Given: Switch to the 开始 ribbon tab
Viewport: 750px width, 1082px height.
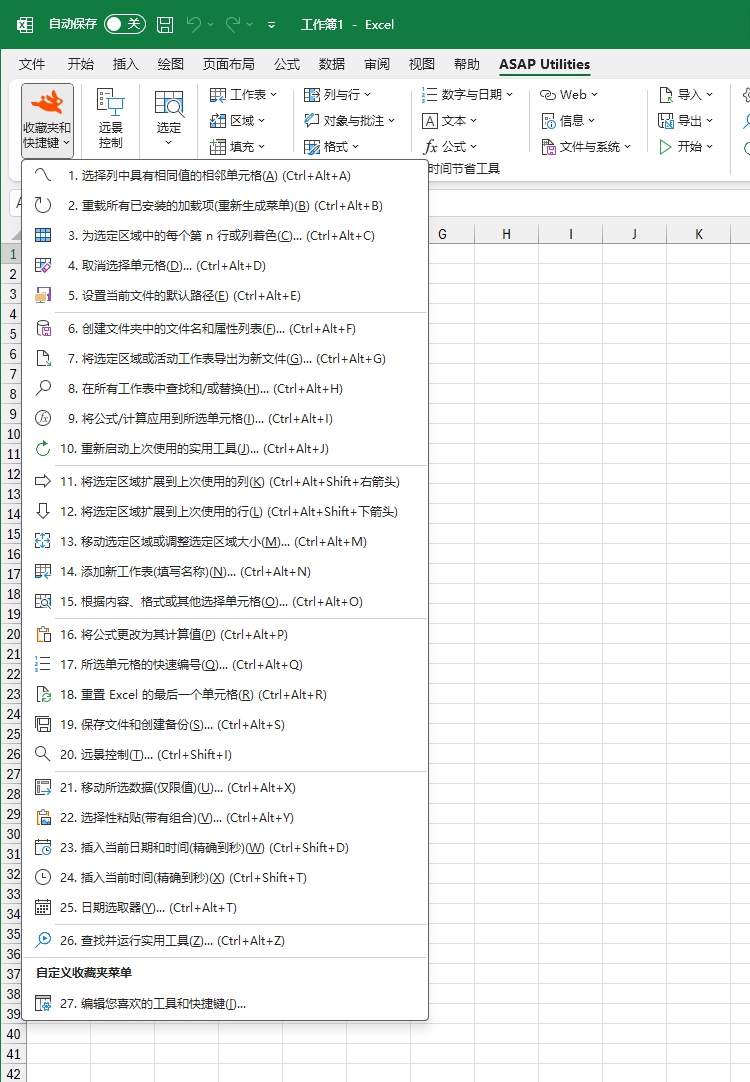Looking at the screenshot, I should coord(81,64).
